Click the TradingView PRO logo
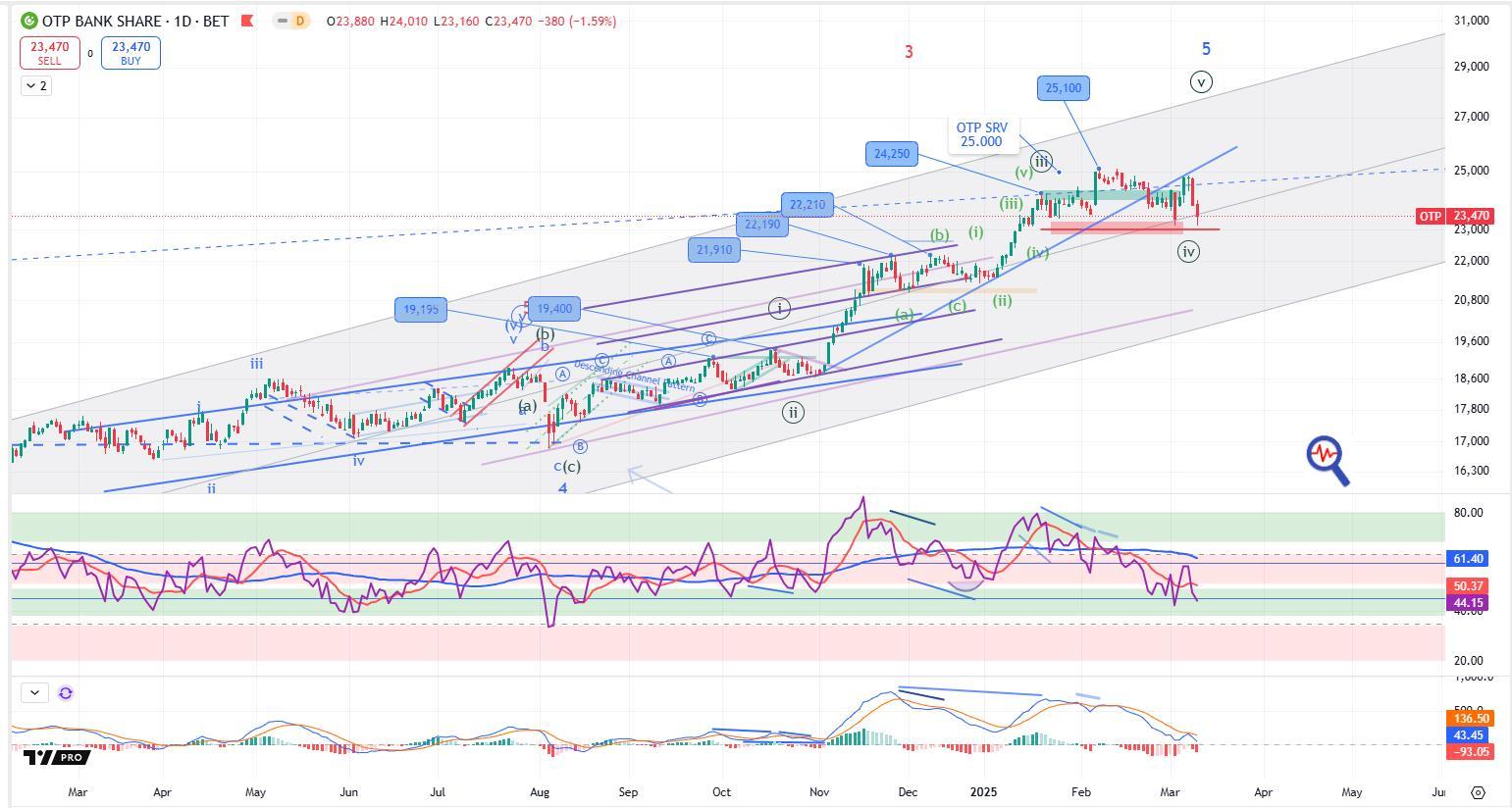The image size is (1512, 808). (56, 757)
